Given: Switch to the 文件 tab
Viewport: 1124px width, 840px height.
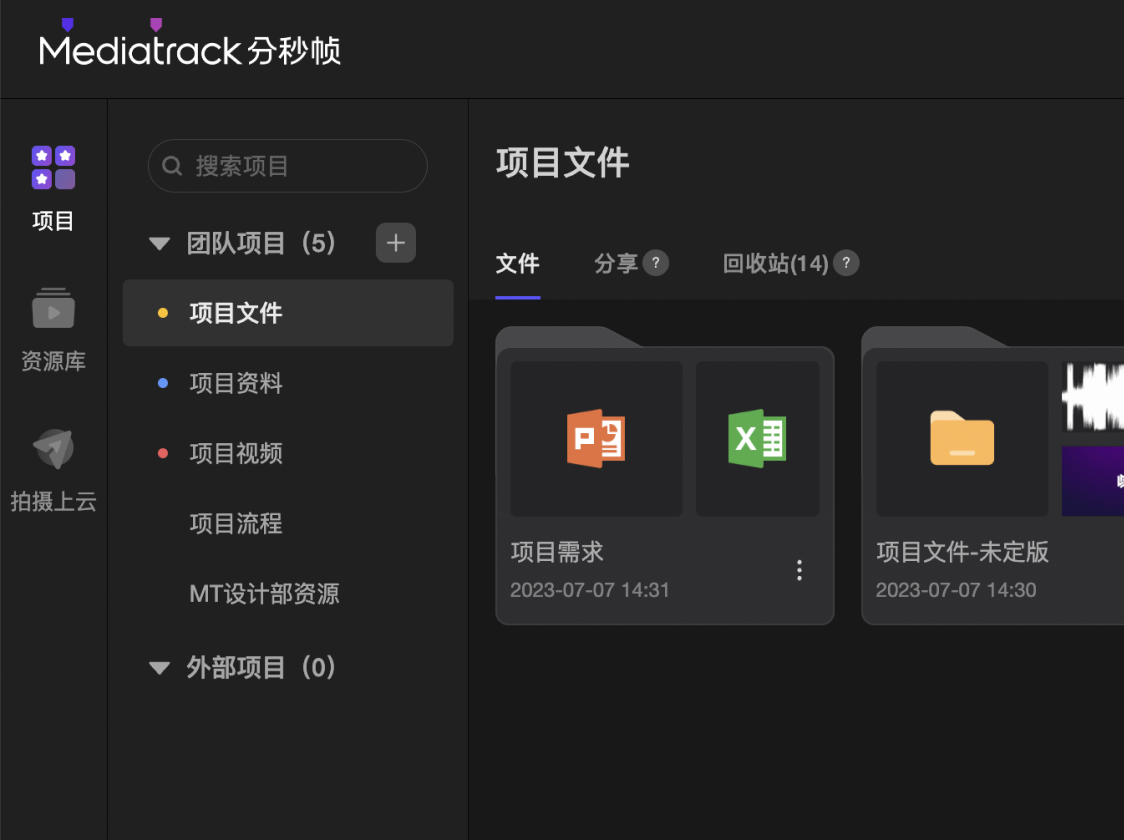Looking at the screenshot, I should pyautogui.click(x=518, y=263).
